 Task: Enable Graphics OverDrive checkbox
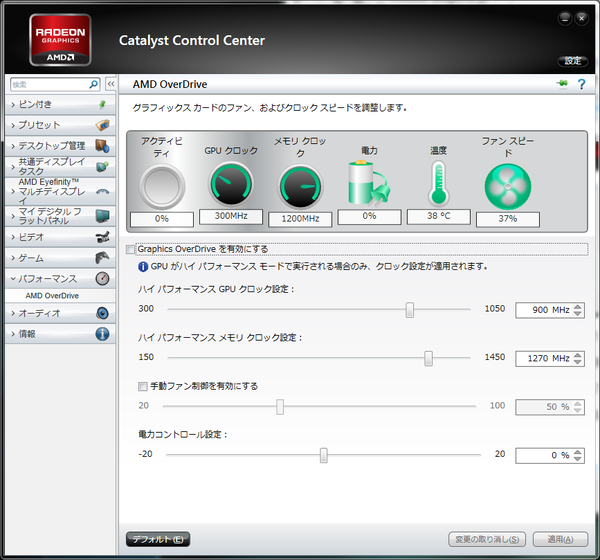(130, 250)
